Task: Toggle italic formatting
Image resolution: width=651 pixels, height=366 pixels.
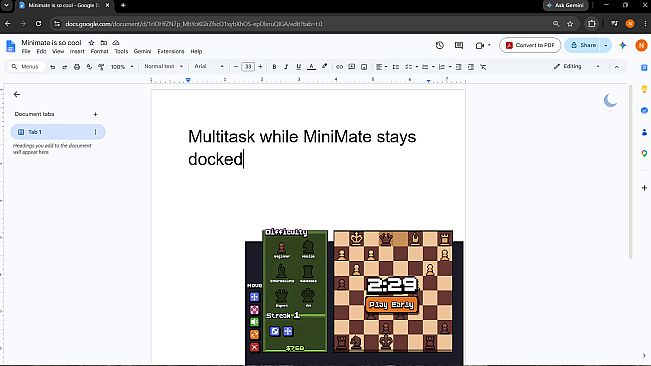Action: [x=286, y=67]
